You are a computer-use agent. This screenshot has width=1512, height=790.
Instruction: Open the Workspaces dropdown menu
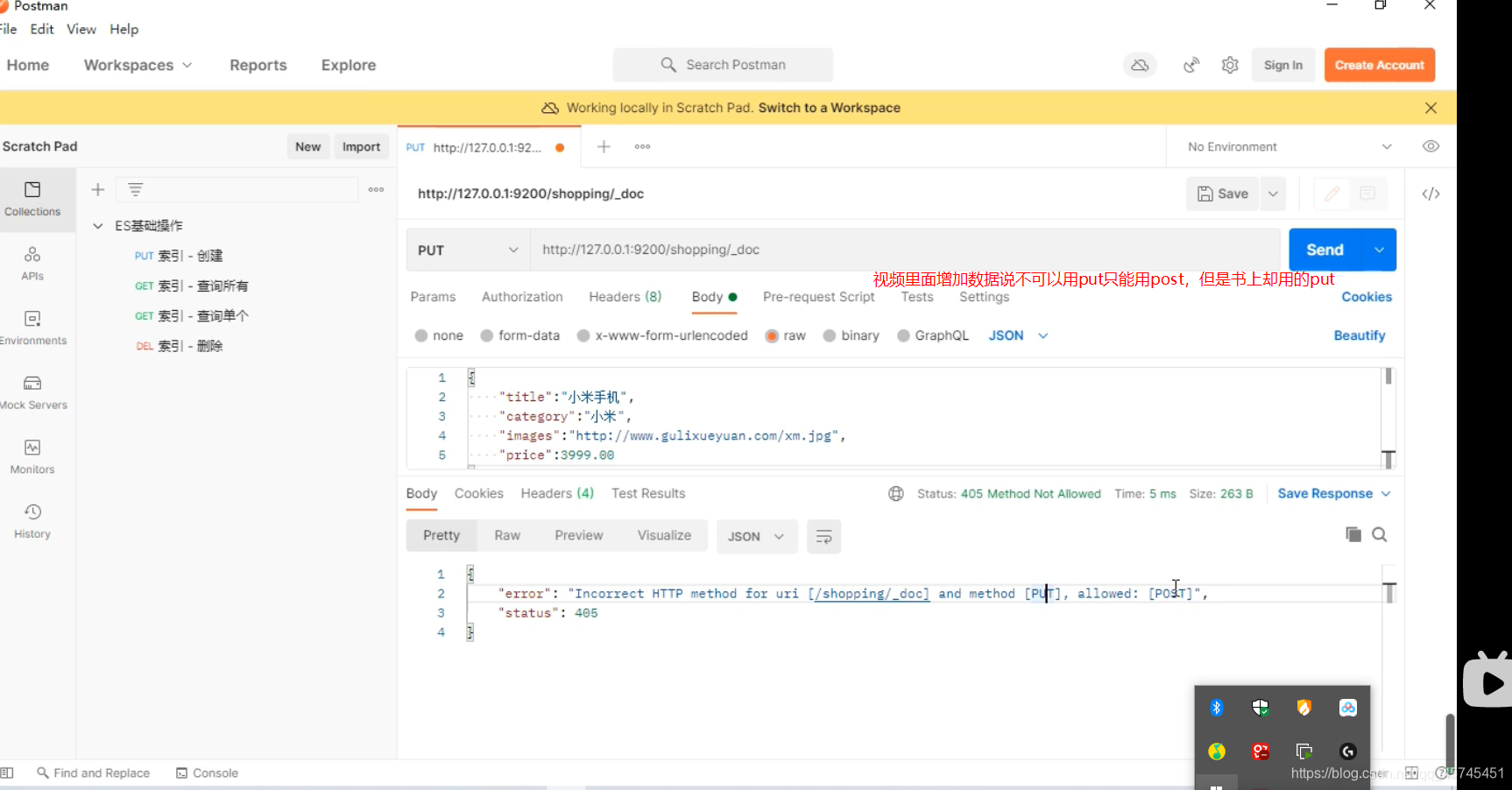point(138,65)
